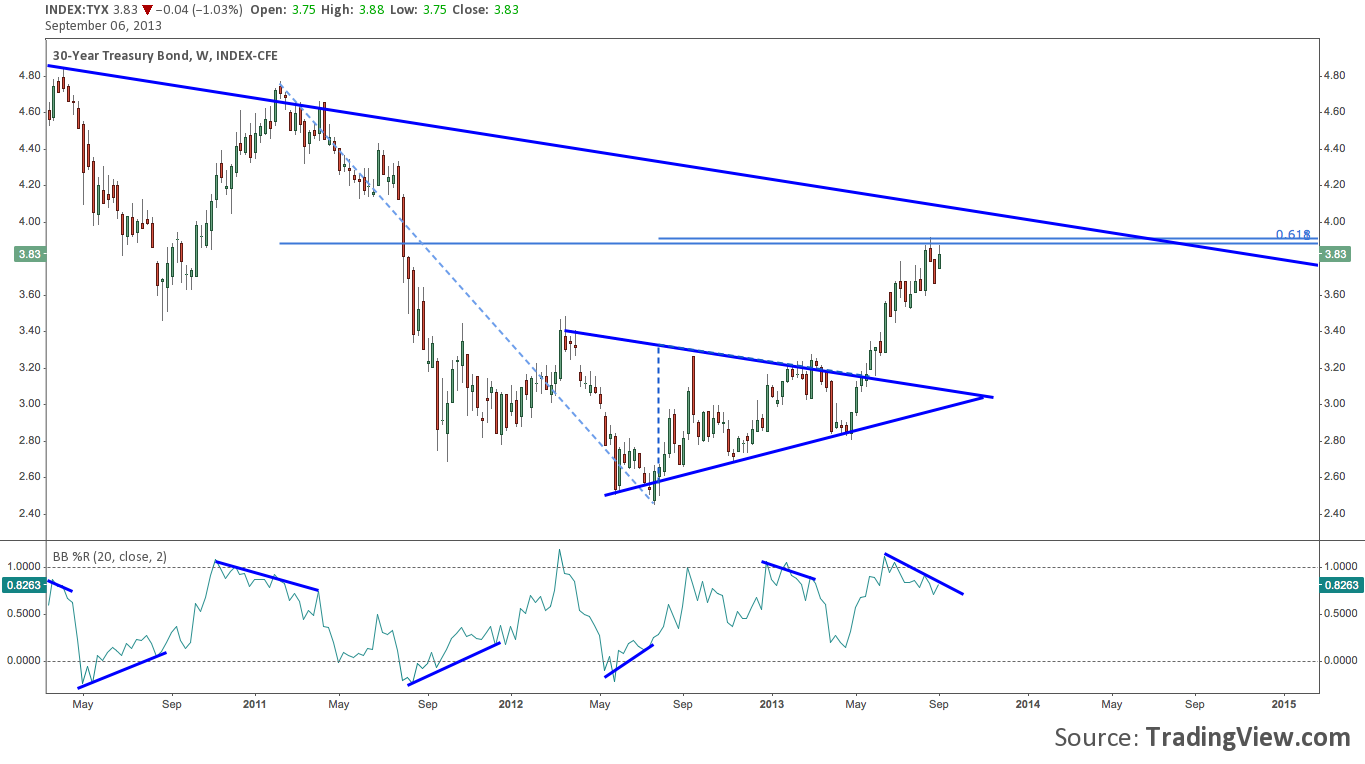This screenshot has height=764, width=1365.
Task: Click the 1.0000 label on the right indicator axis
Action: pyautogui.click(x=1340, y=566)
